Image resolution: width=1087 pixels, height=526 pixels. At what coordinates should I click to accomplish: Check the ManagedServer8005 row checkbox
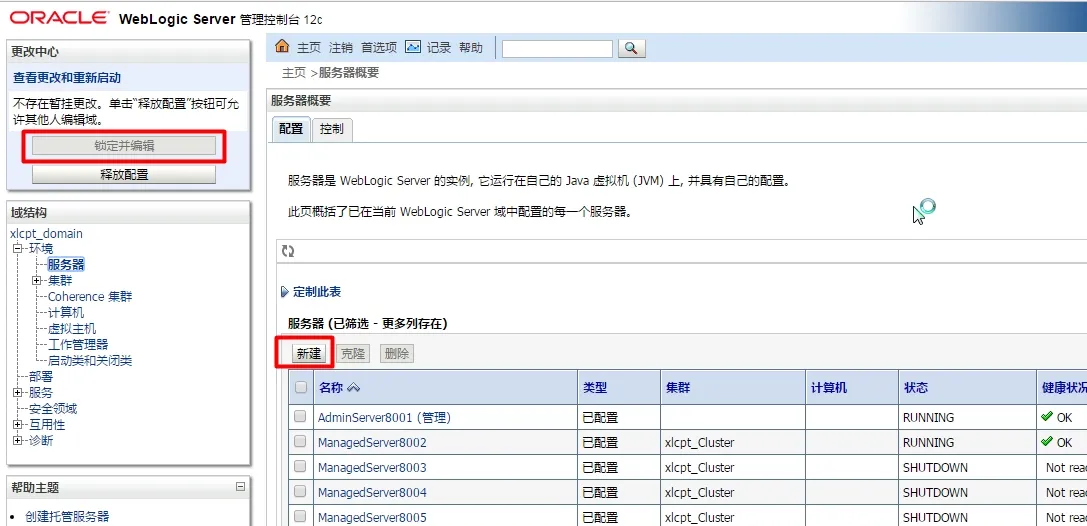click(299, 516)
